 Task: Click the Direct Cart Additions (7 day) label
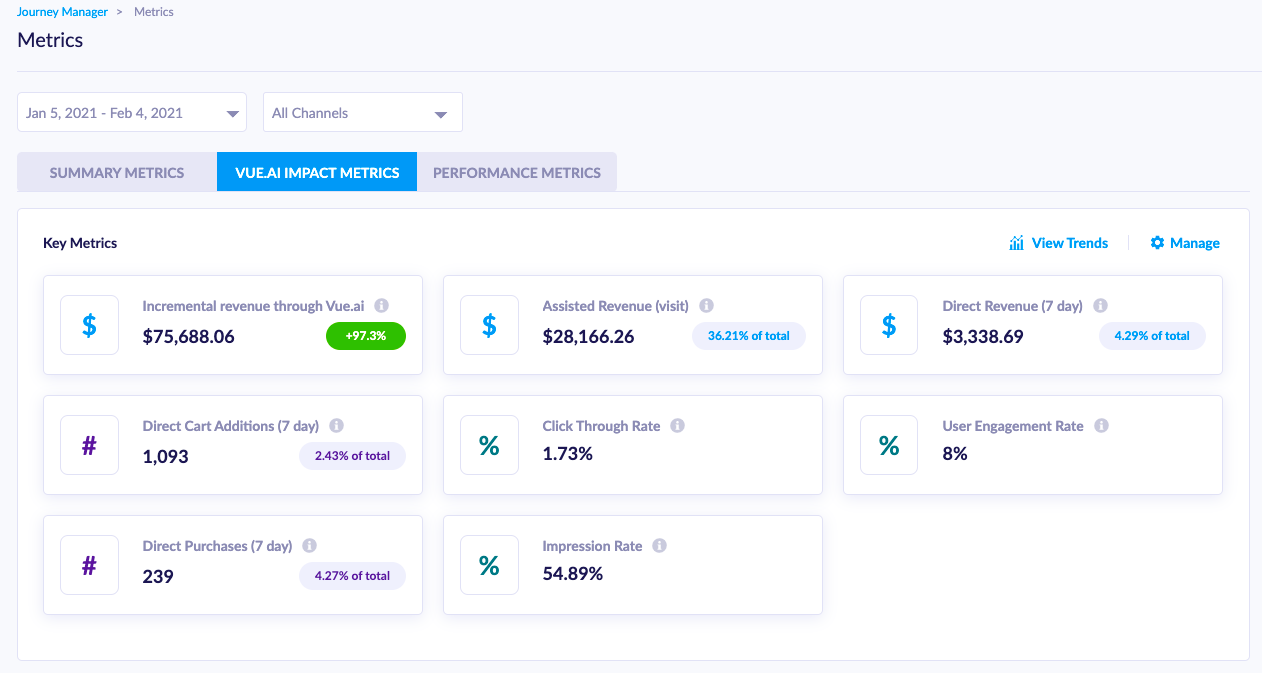231,426
